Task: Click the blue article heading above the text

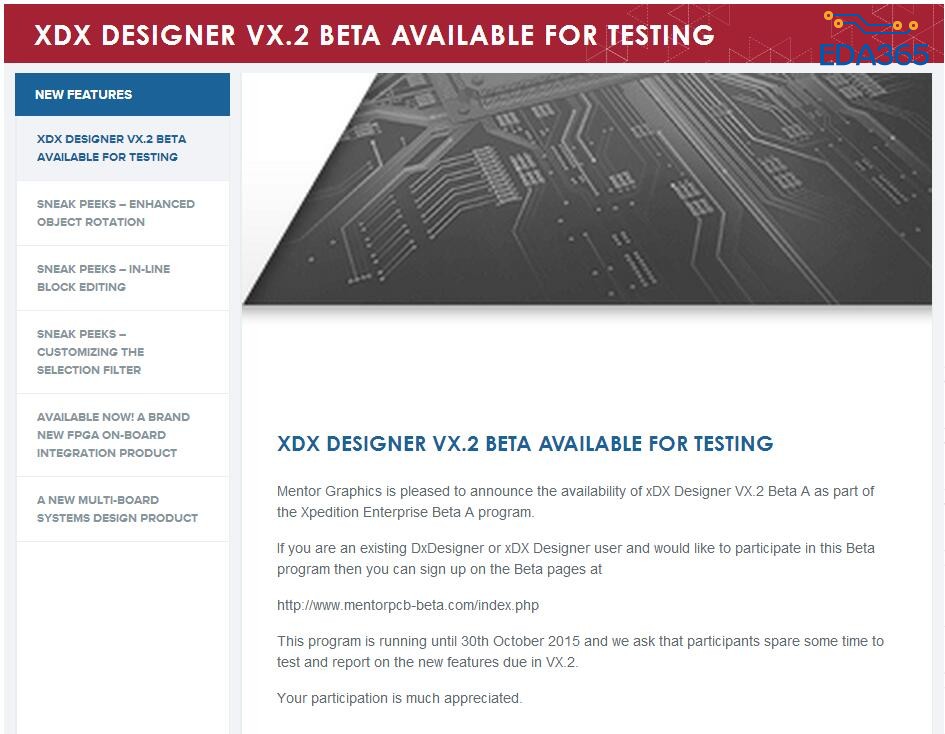Action: 525,444
